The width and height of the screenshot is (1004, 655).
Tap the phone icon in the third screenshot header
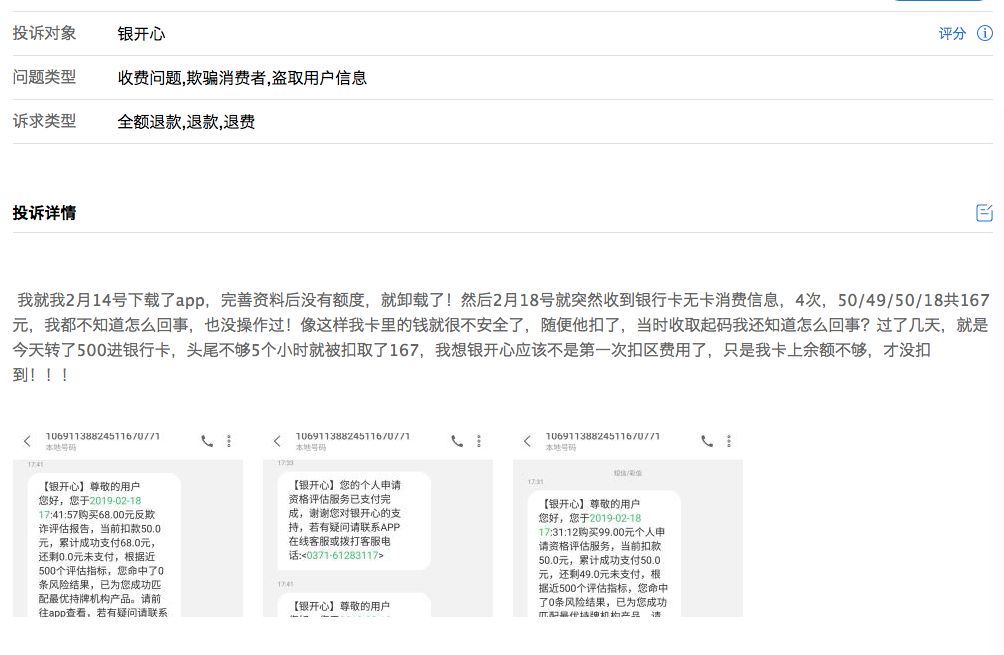(707, 440)
